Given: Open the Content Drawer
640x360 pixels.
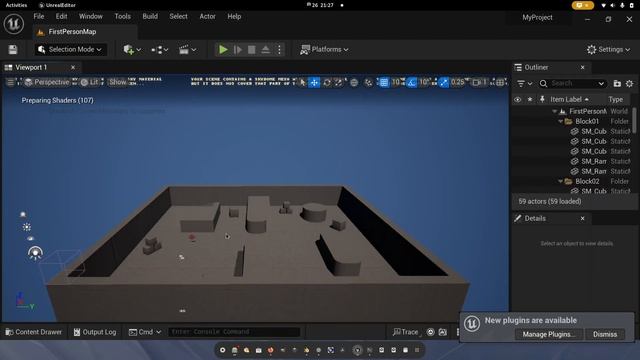Looking at the screenshot, I should [33, 332].
